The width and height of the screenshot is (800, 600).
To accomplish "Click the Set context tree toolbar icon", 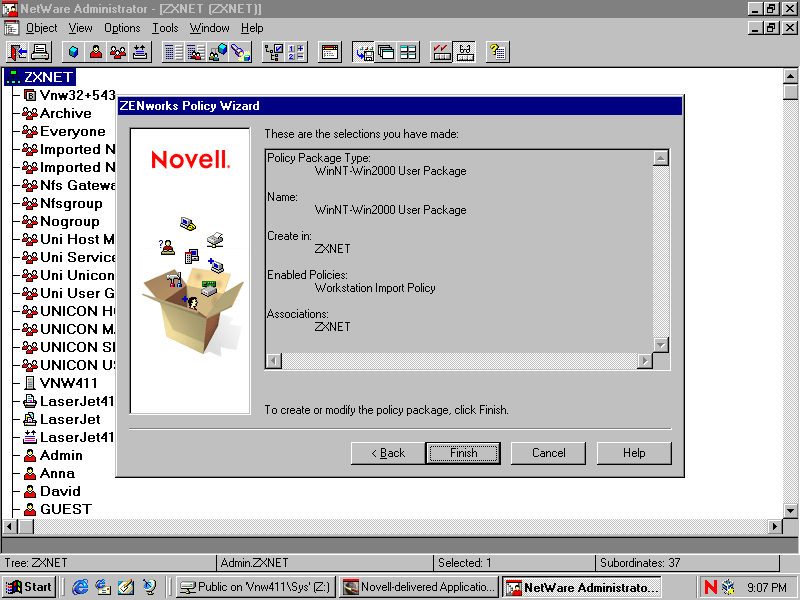I will click(273, 52).
